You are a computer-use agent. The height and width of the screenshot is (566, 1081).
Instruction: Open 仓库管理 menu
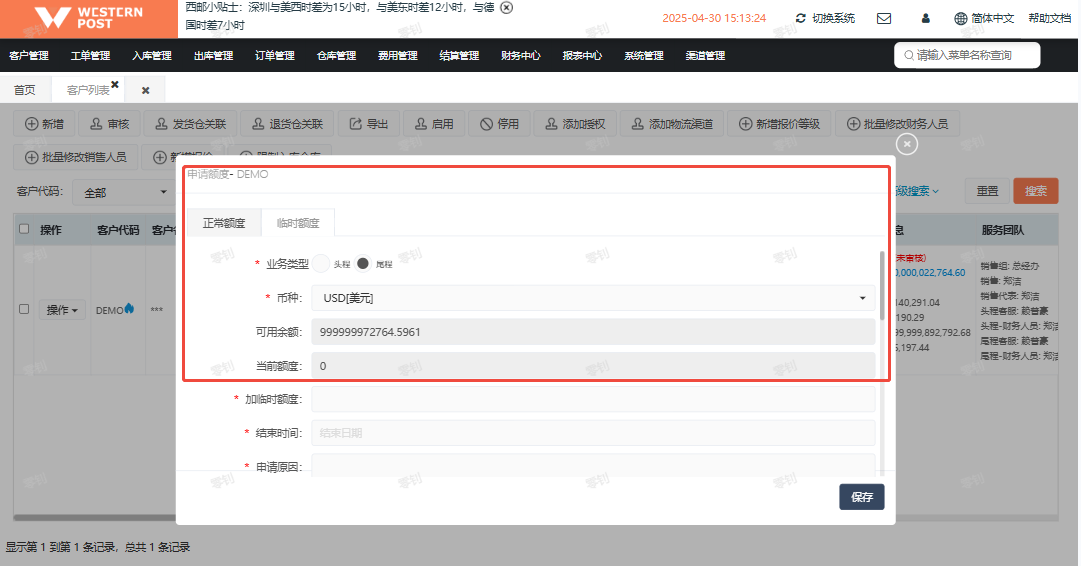(336, 56)
